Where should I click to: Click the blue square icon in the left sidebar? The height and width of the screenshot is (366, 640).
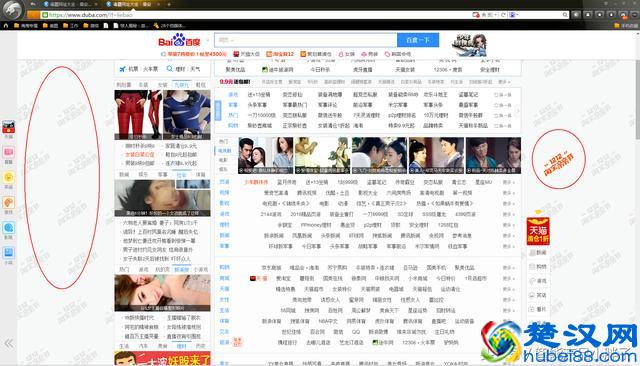click(x=9, y=253)
